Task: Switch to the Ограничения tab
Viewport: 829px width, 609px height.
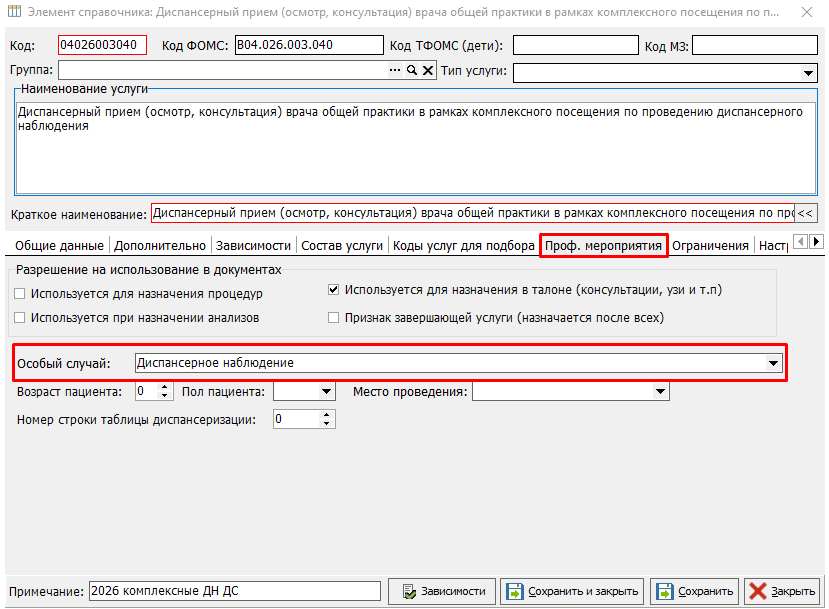Action: (x=711, y=246)
